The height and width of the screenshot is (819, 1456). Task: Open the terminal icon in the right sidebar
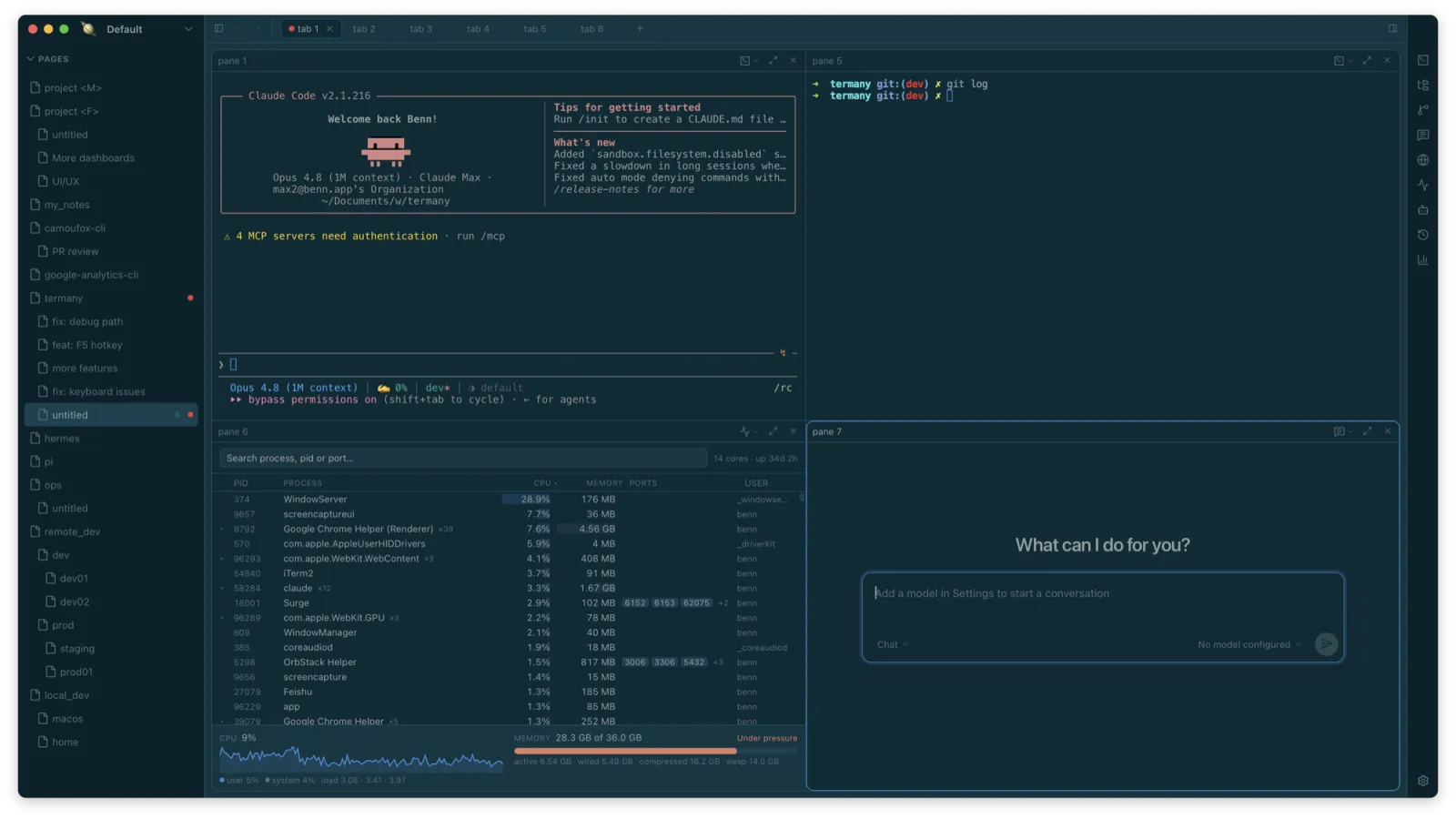pyautogui.click(x=1422, y=60)
